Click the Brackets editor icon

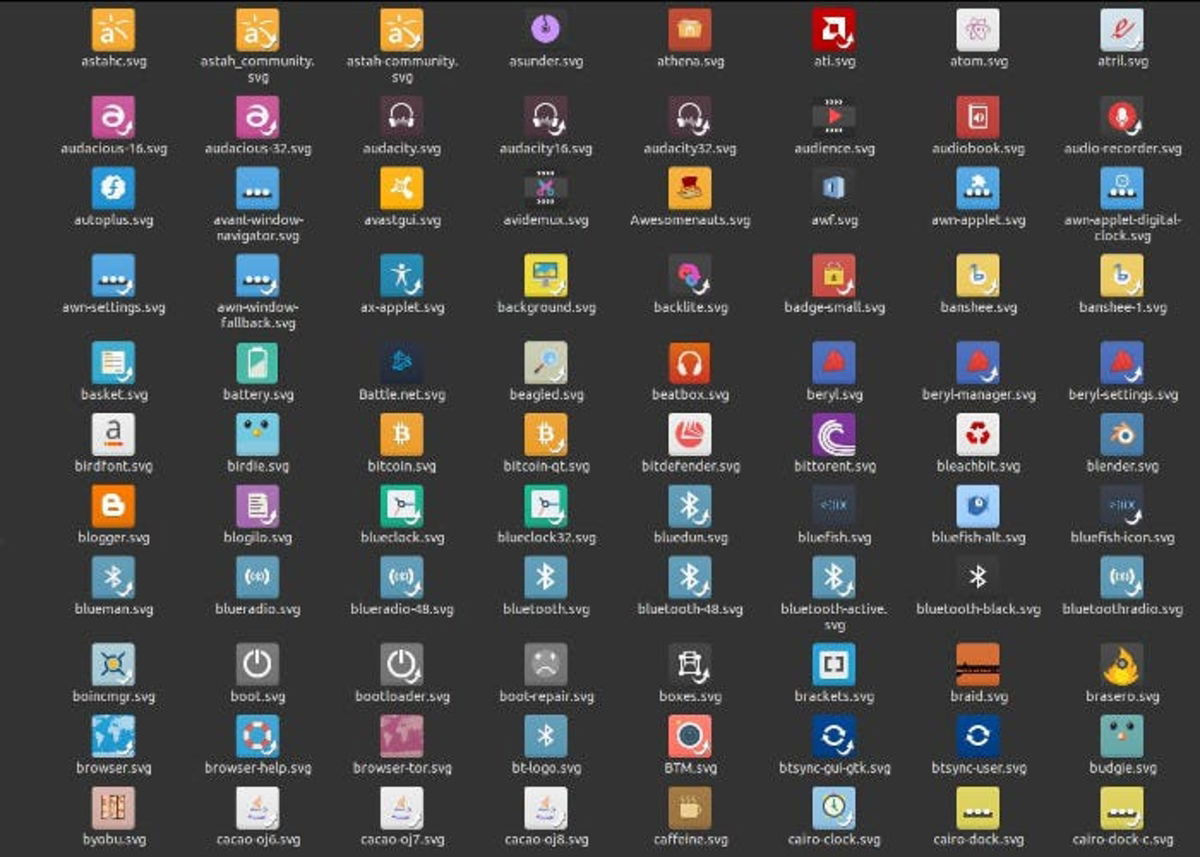coord(833,664)
